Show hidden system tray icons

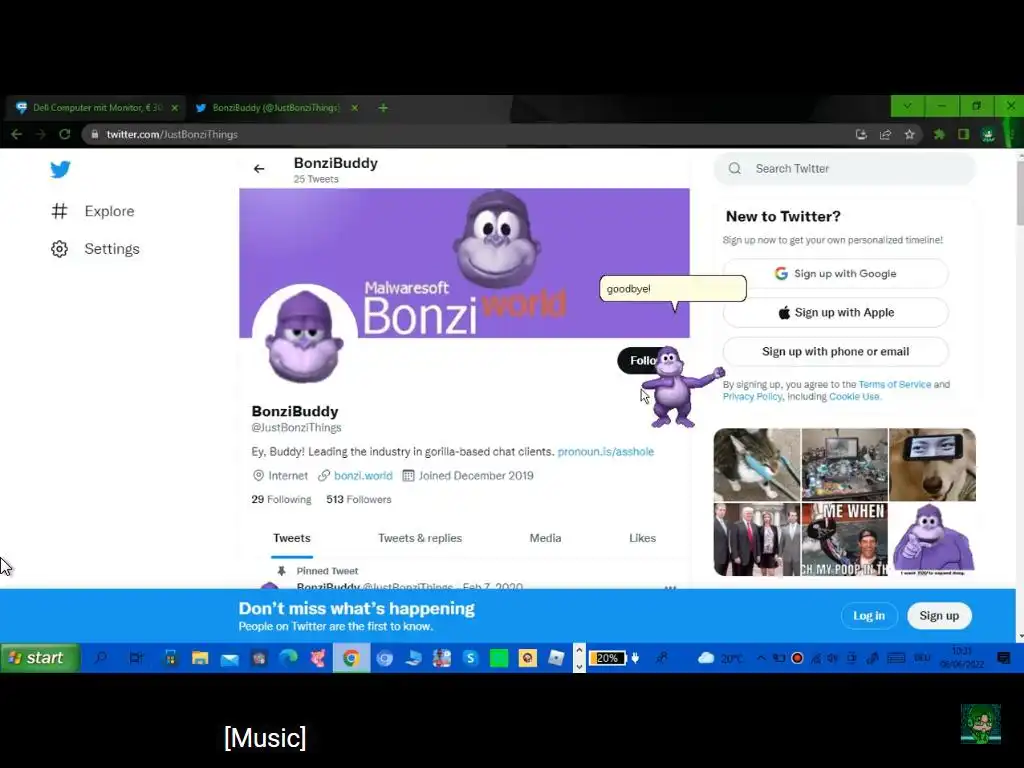pos(761,658)
